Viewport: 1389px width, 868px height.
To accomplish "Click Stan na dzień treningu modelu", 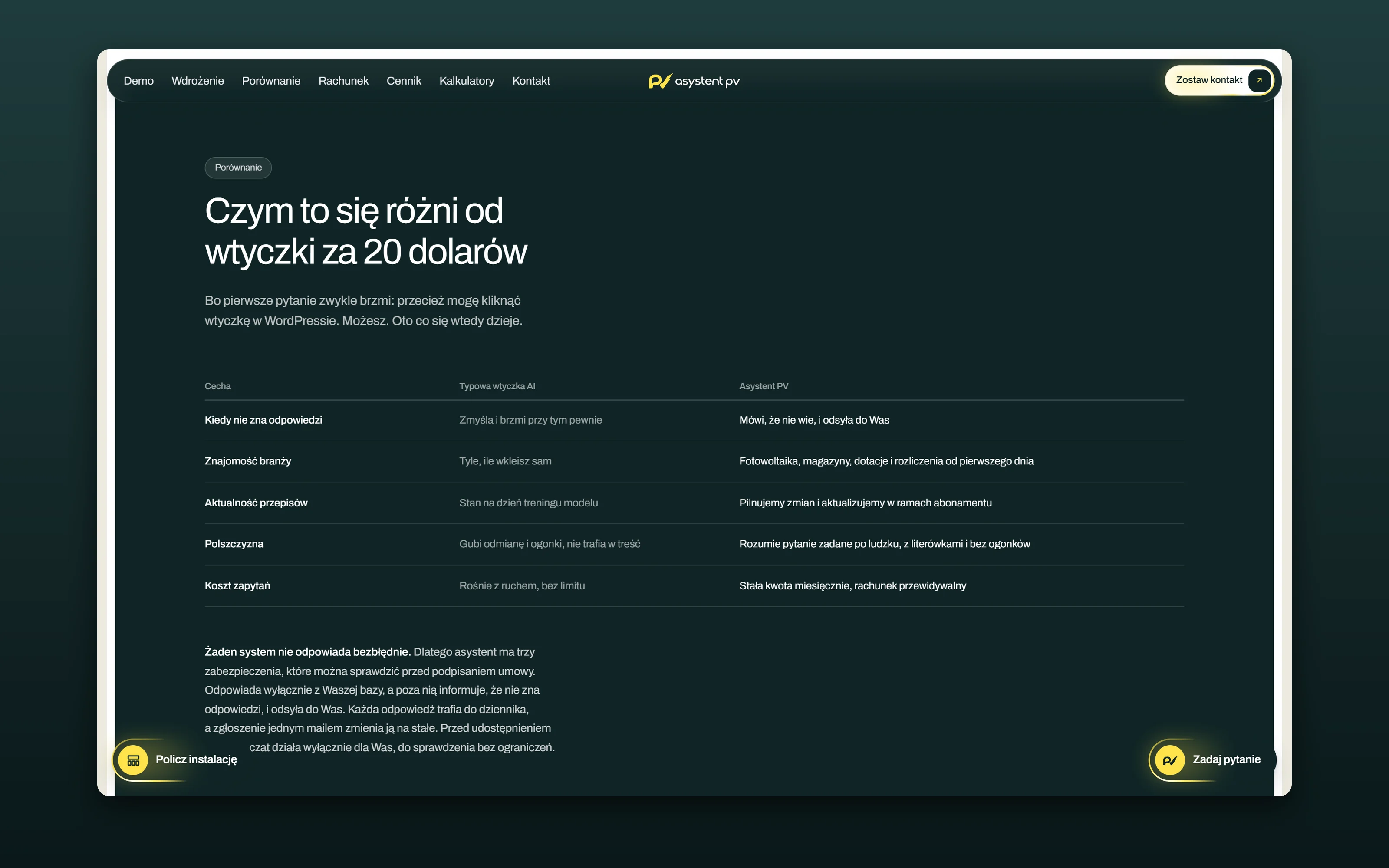I will tap(529, 503).
